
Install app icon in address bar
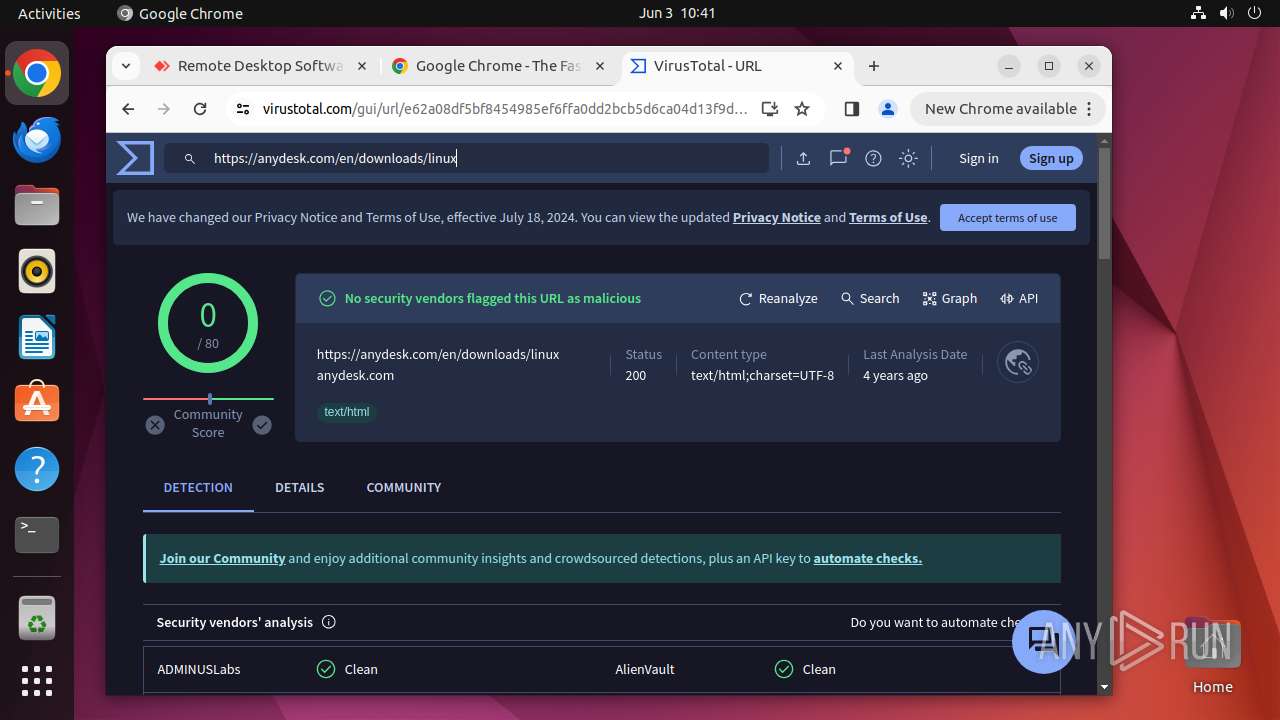point(769,109)
